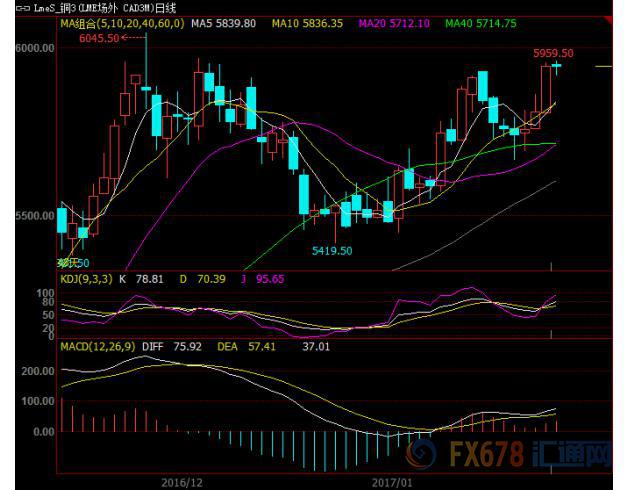Select the MA组合(5,10,20,40,60,0) indicator label

coord(122,23)
